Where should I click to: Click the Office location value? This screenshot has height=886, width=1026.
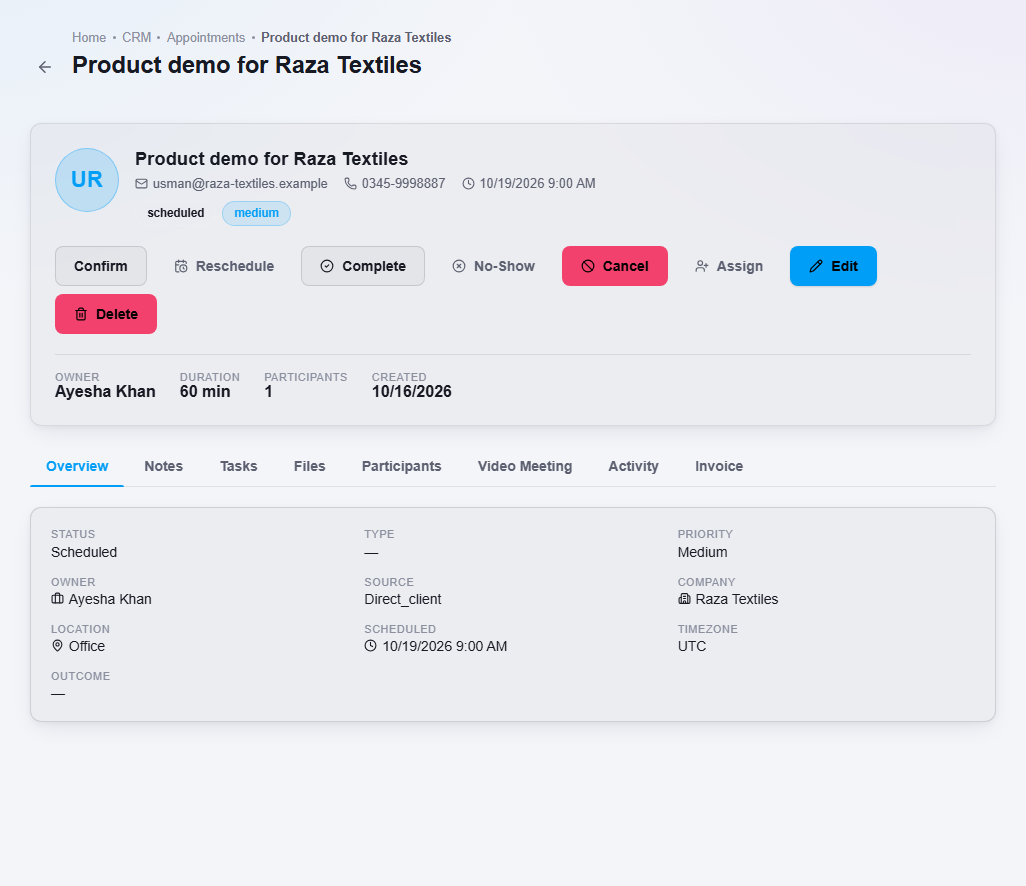click(x=87, y=647)
